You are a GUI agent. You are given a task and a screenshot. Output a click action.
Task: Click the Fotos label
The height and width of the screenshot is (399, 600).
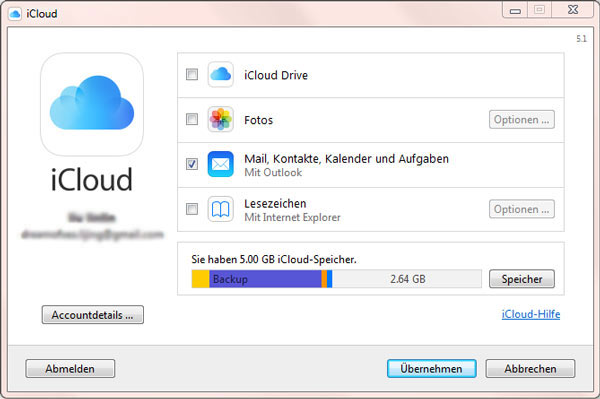click(x=258, y=120)
